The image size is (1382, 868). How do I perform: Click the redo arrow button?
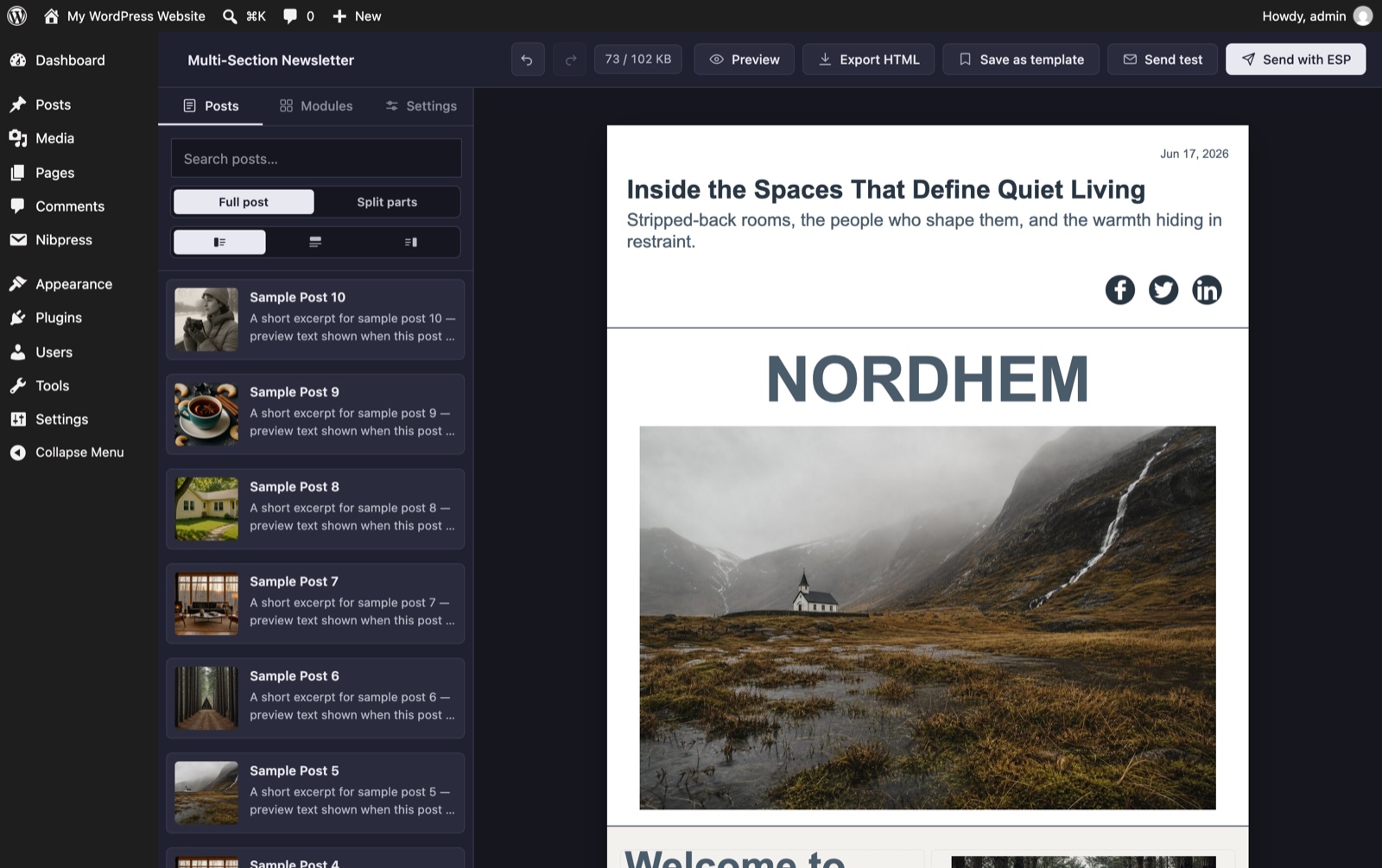(x=570, y=60)
